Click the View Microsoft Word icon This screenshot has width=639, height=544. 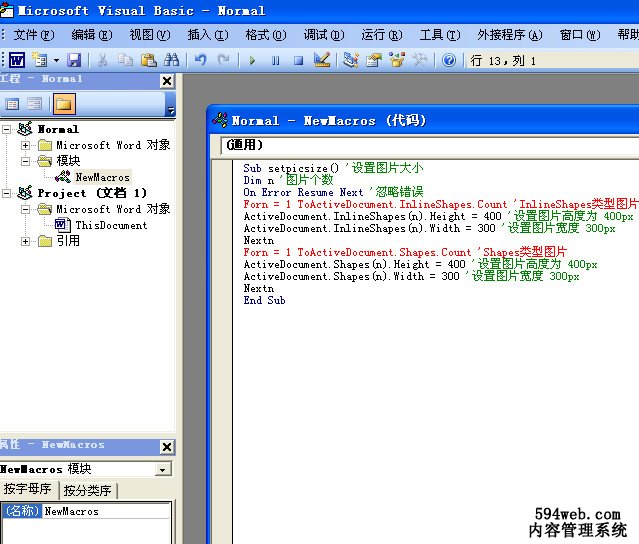click(17, 60)
